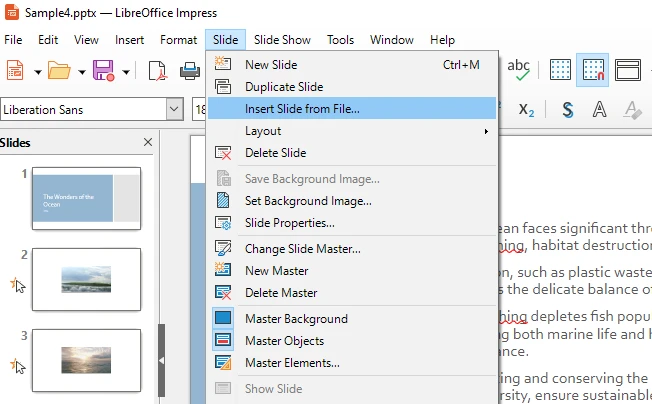This screenshot has width=652, height=404.
Task: Click the blue Master Background square icon
Action: pyautogui.click(x=223, y=318)
